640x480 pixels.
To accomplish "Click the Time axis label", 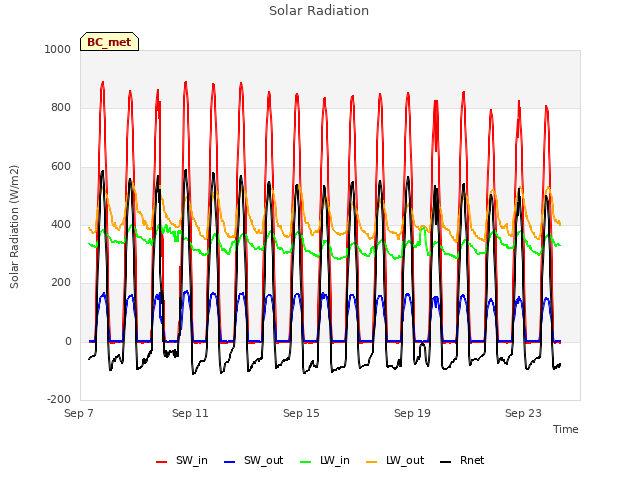I will [x=566, y=429].
